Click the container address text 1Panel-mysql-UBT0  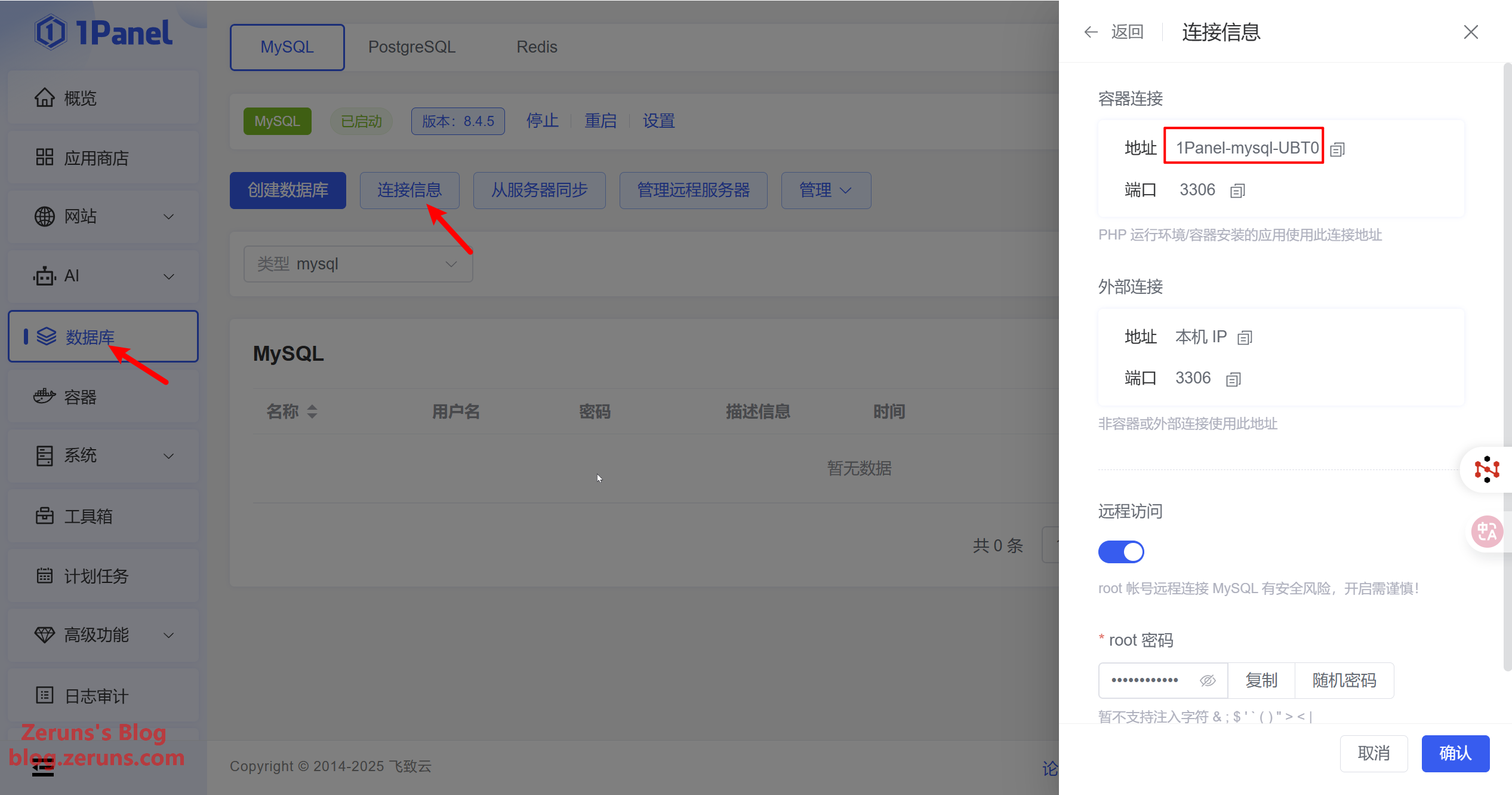[1247, 148]
